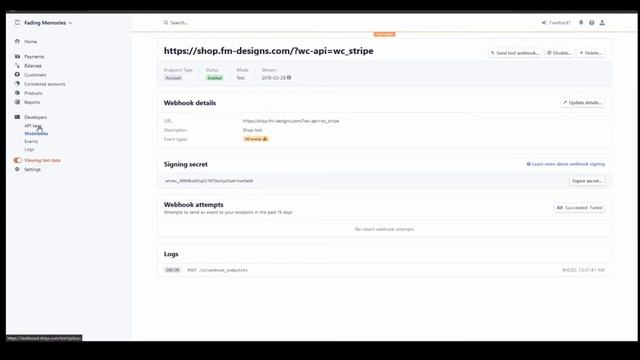Screen dimensions: 640x360
Task: Click the Delete endpoint button
Action: pyautogui.click(x=591, y=53)
